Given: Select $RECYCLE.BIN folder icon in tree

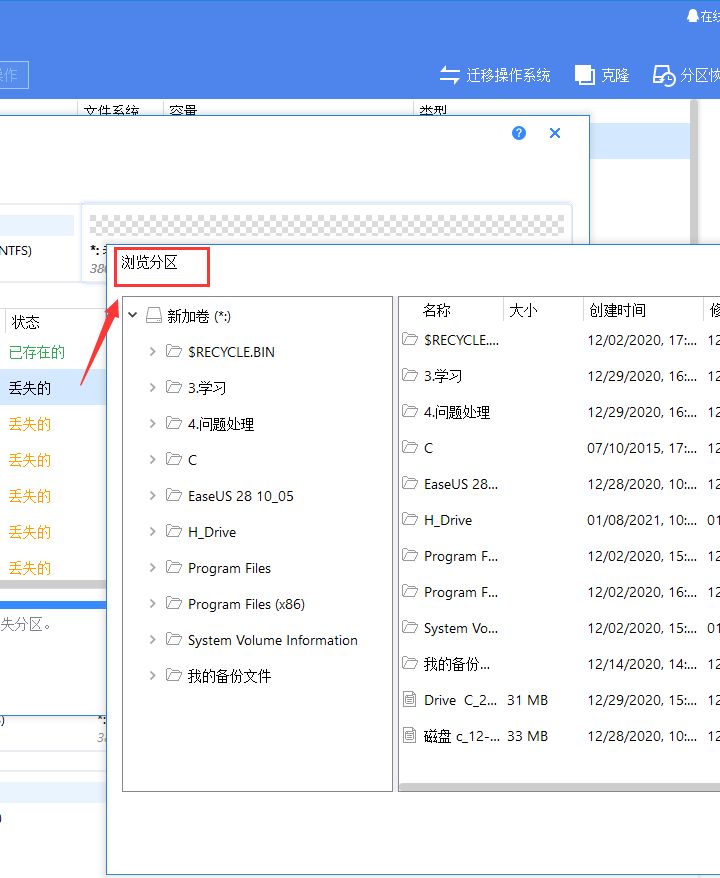Looking at the screenshot, I should coord(174,351).
